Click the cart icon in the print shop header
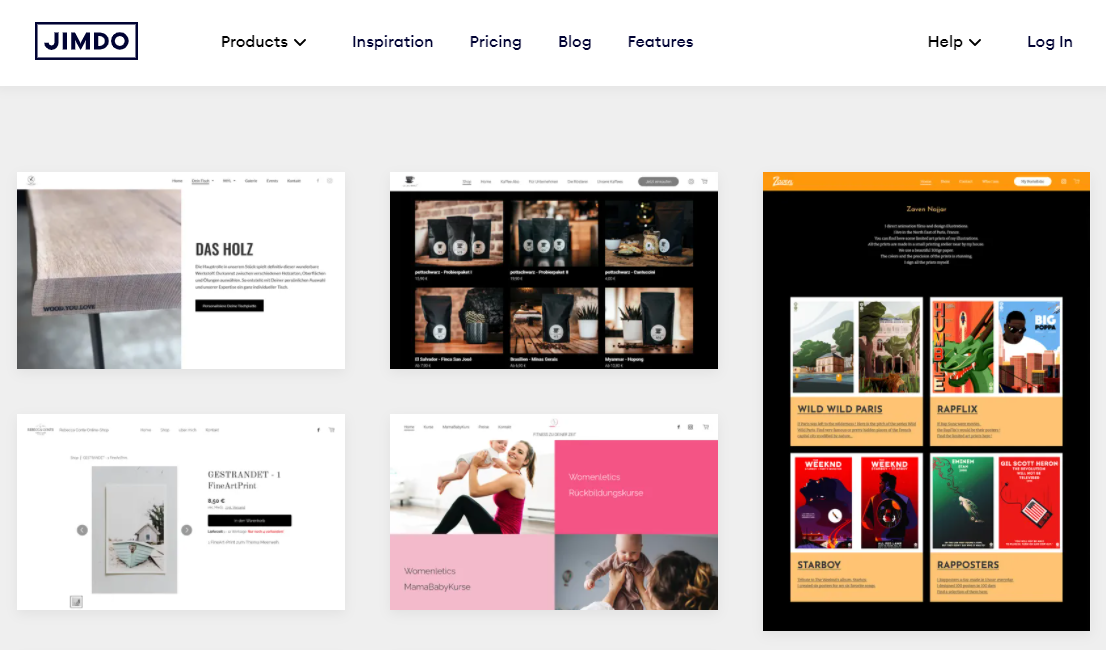This screenshot has width=1106, height=650. [331, 429]
